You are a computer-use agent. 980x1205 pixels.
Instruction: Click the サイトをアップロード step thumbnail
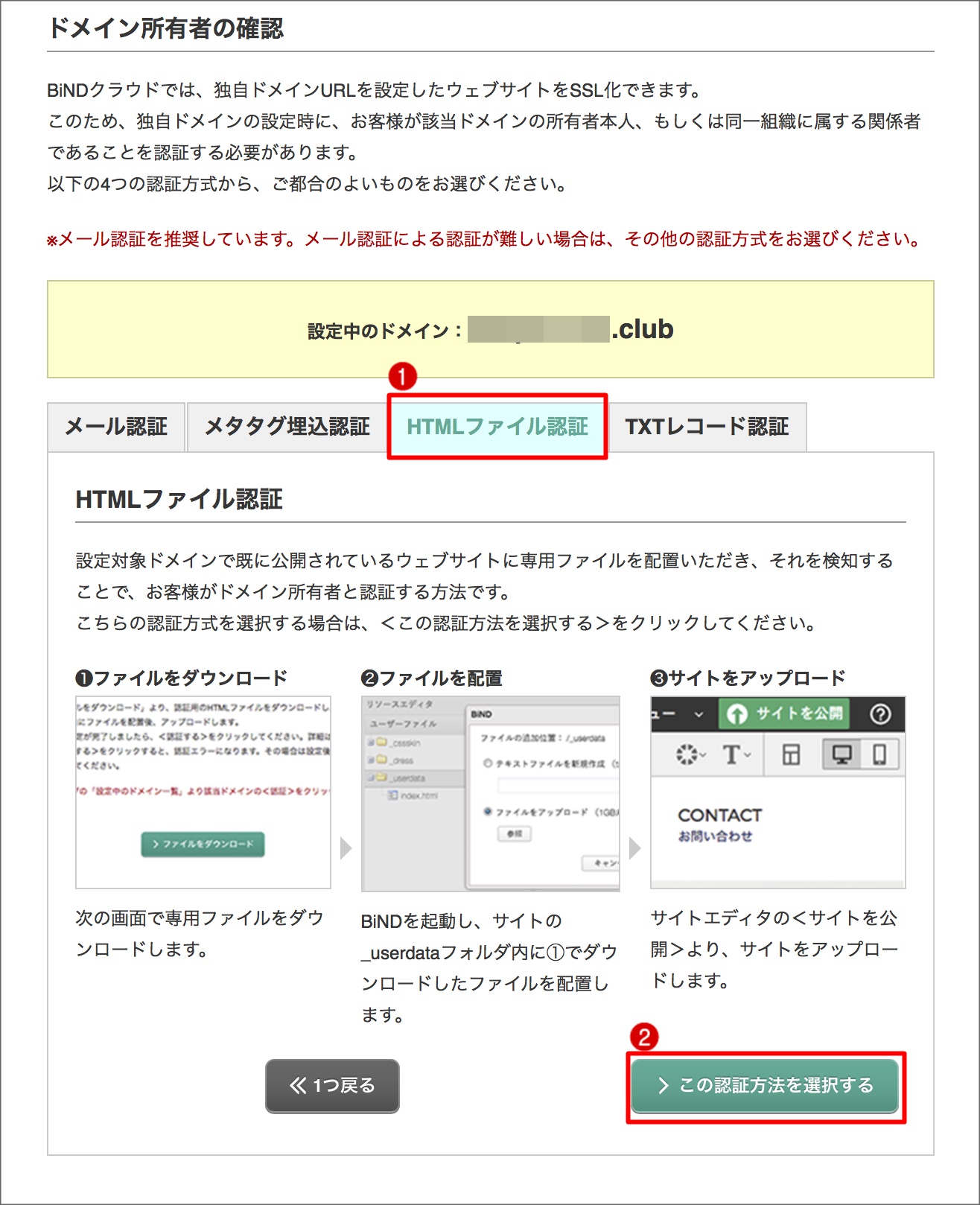778,792
